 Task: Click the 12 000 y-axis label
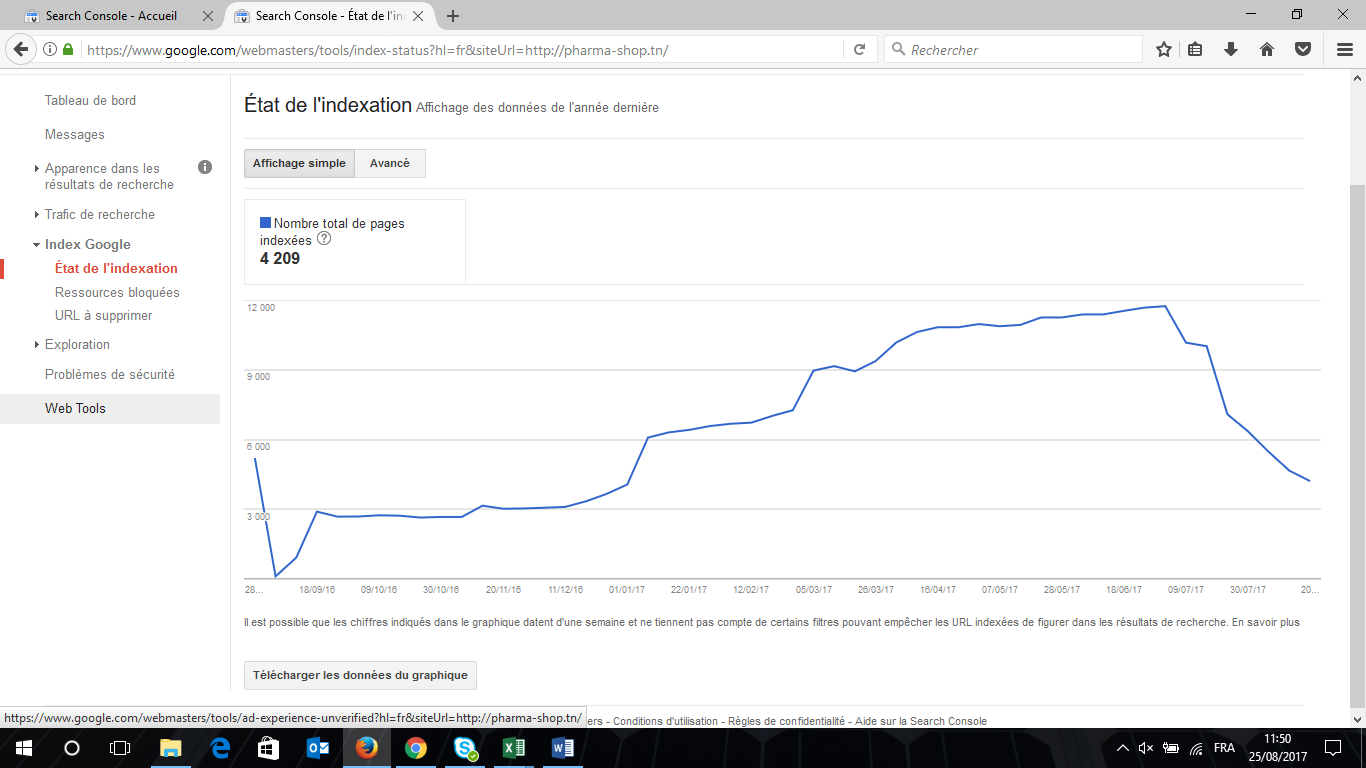[x=261, y=307]
